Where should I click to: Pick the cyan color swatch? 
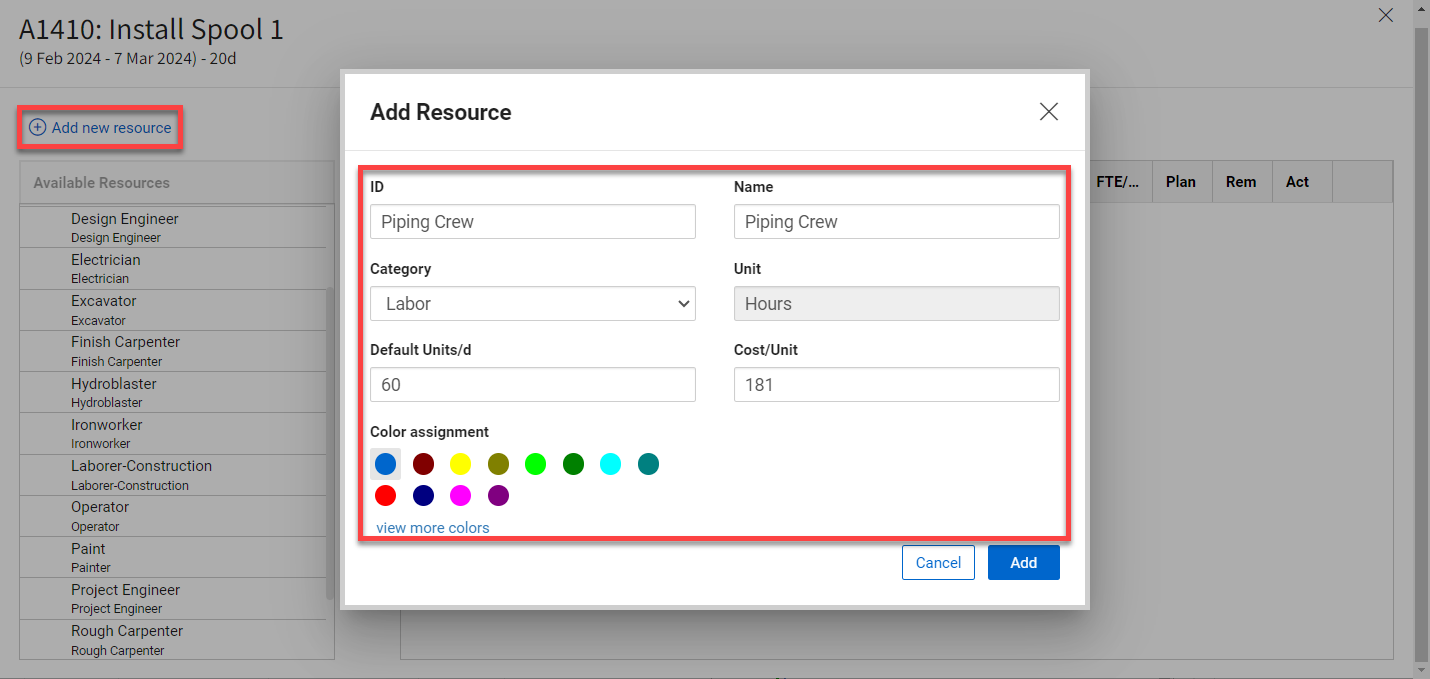[x=610, y=464]
